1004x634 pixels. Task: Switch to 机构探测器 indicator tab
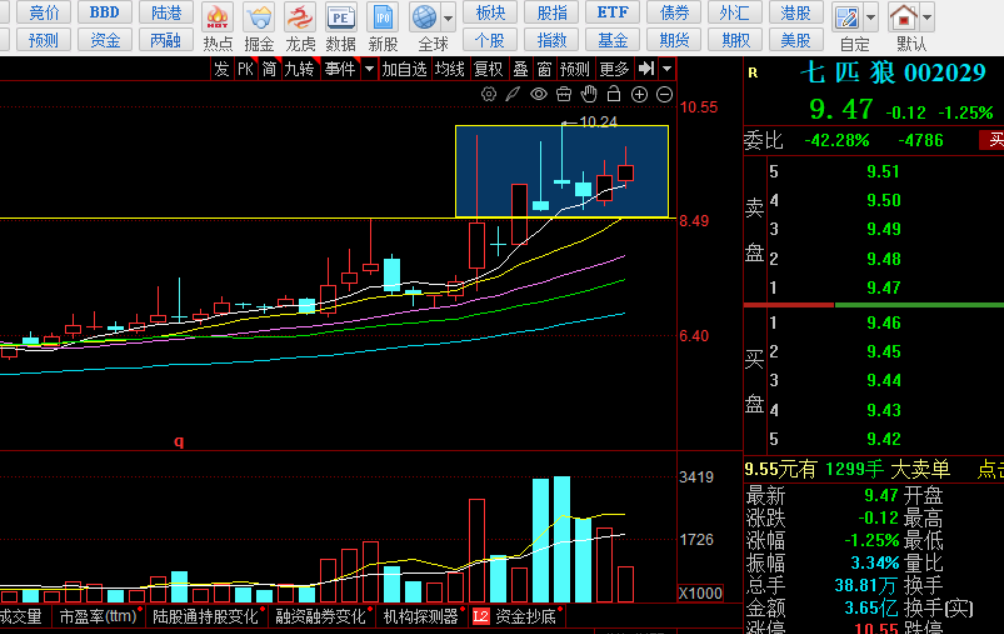click(x=421, y=617)
